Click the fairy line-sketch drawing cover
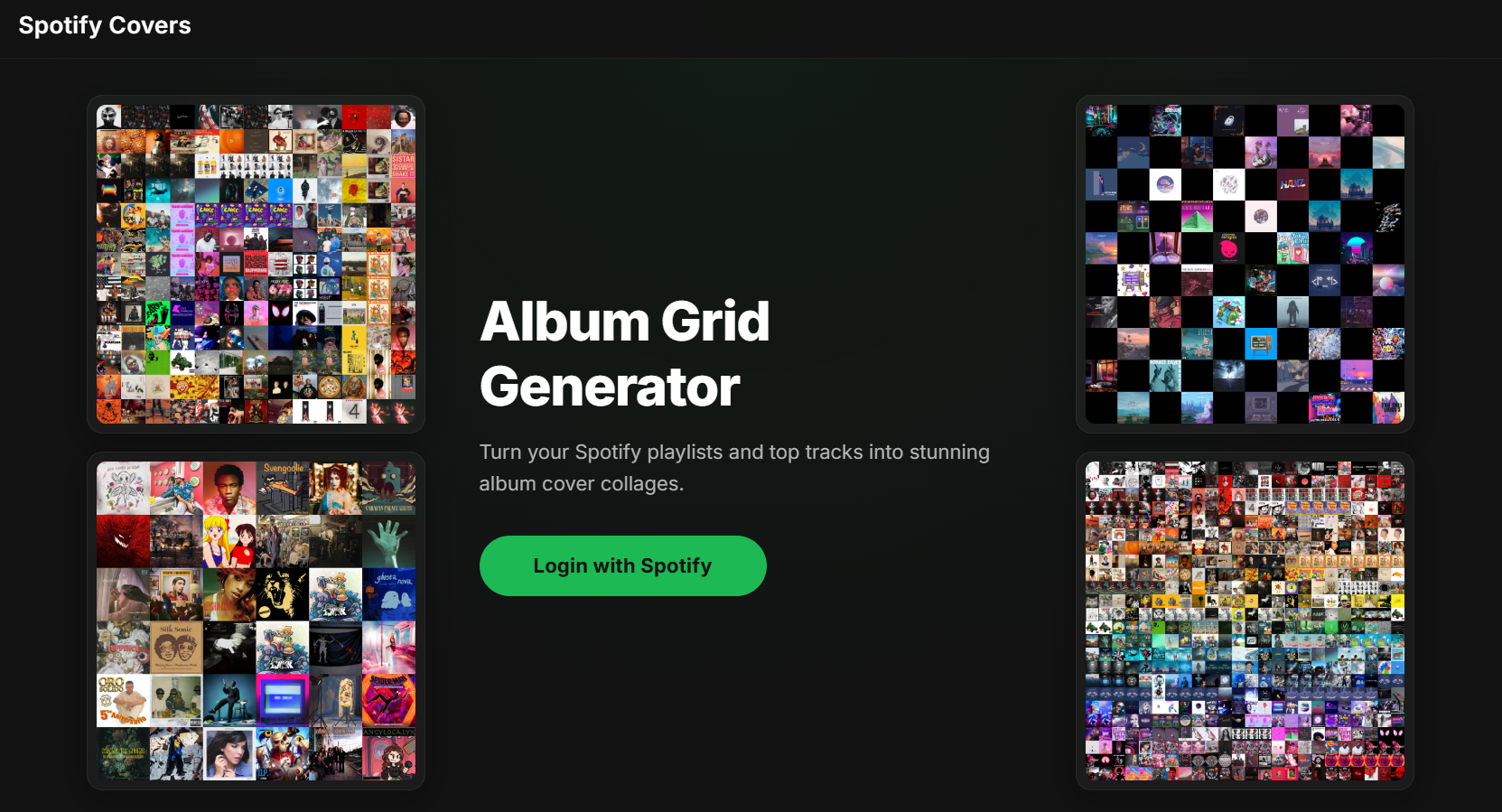 click(123, 488)
